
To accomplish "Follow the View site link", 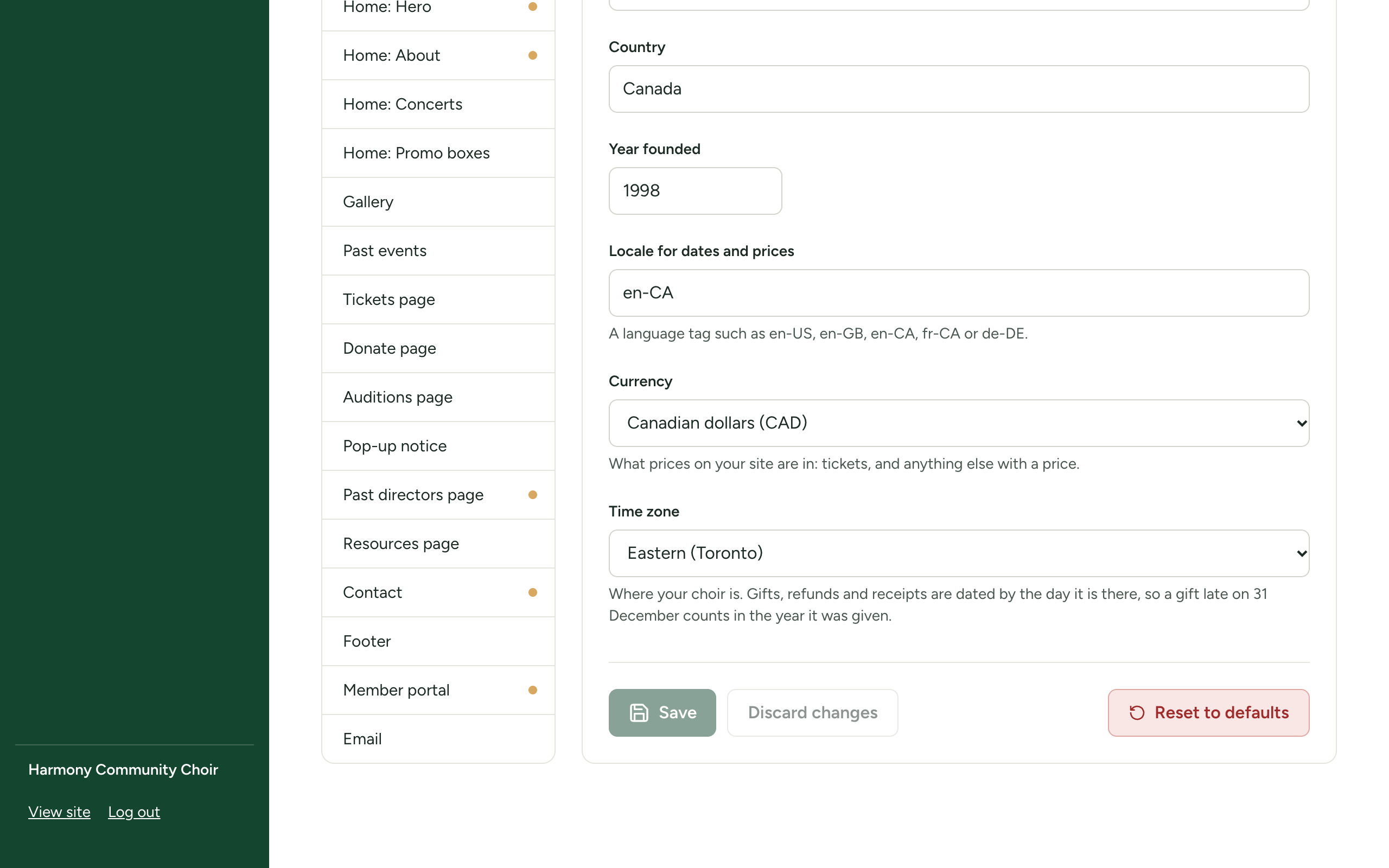I will 59,812.
